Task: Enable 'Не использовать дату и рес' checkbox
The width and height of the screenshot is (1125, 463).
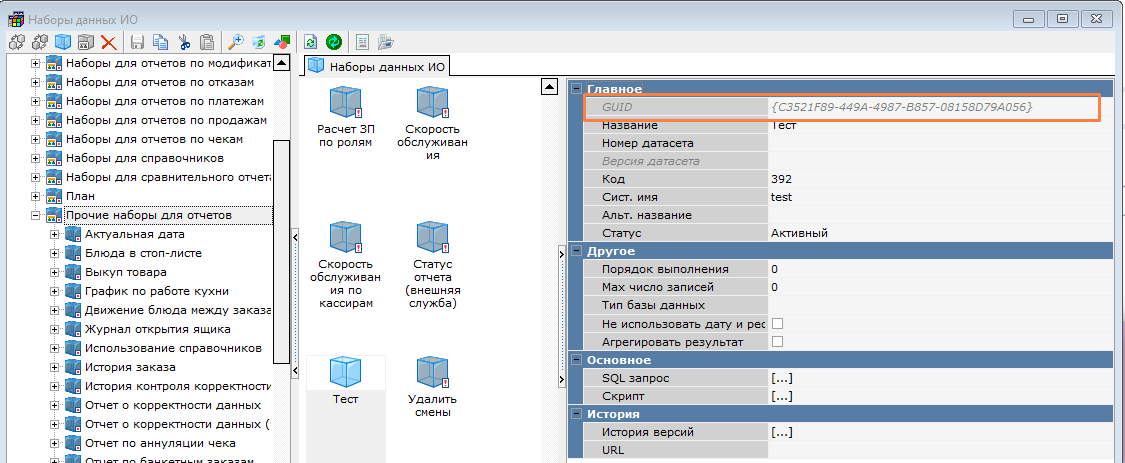Action: [777, 324]
